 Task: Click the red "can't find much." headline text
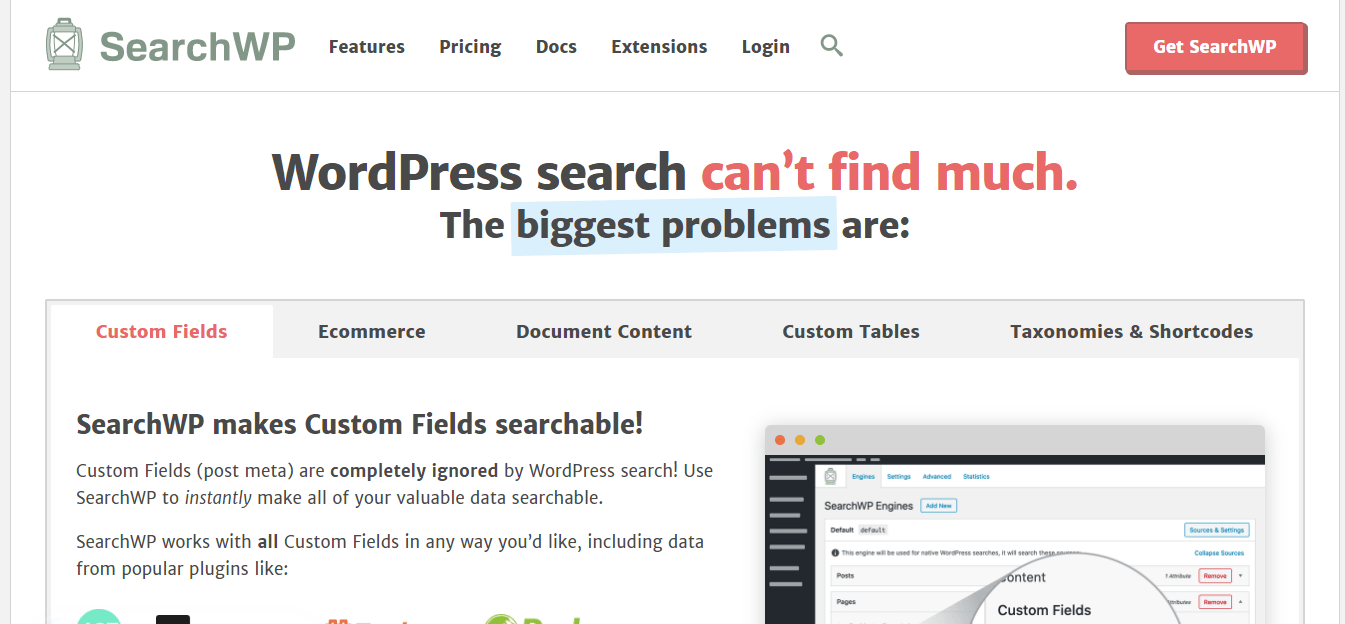[889, 172]
